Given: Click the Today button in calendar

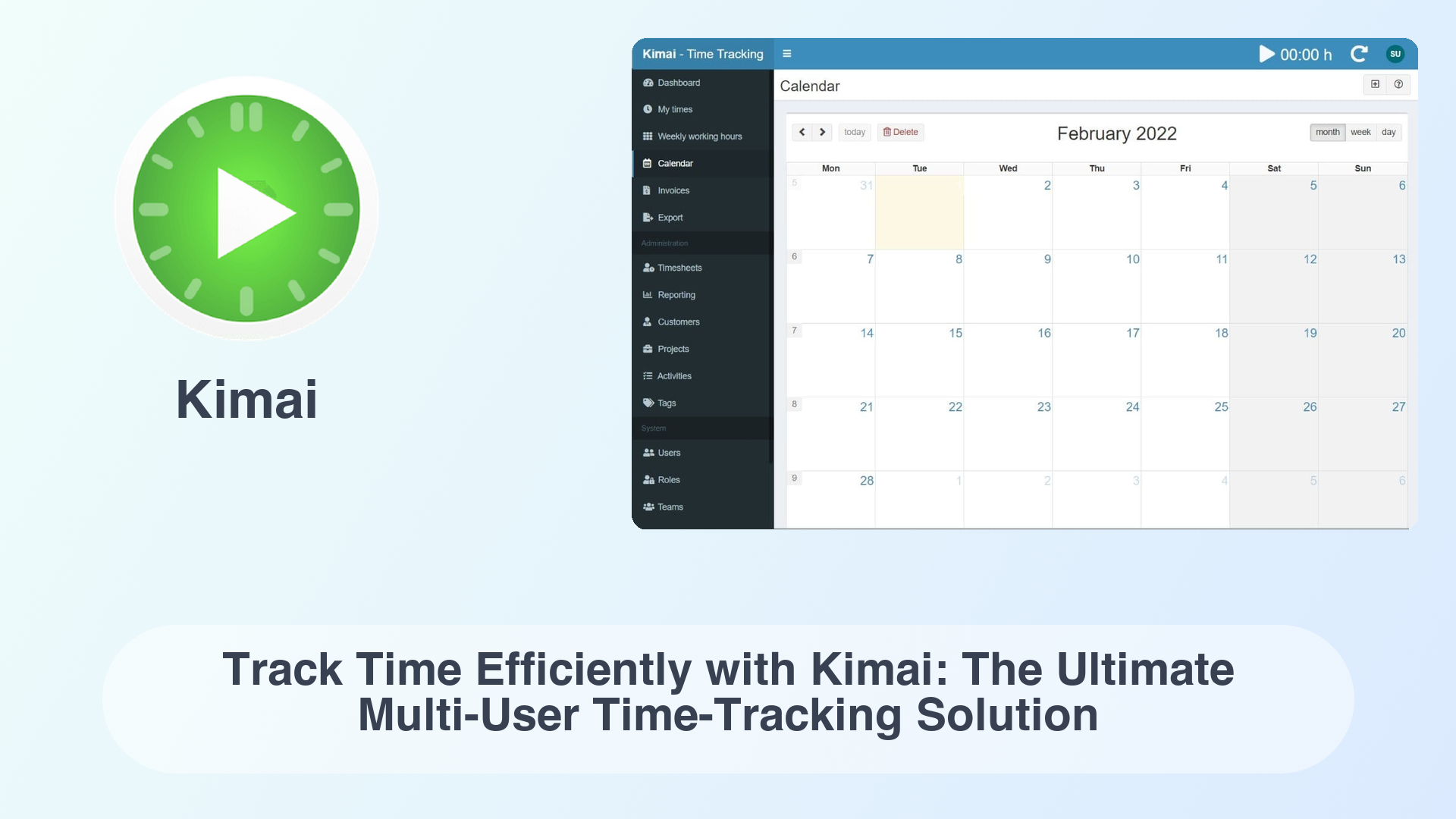Looking at the screenshot, I should point(854,131).
